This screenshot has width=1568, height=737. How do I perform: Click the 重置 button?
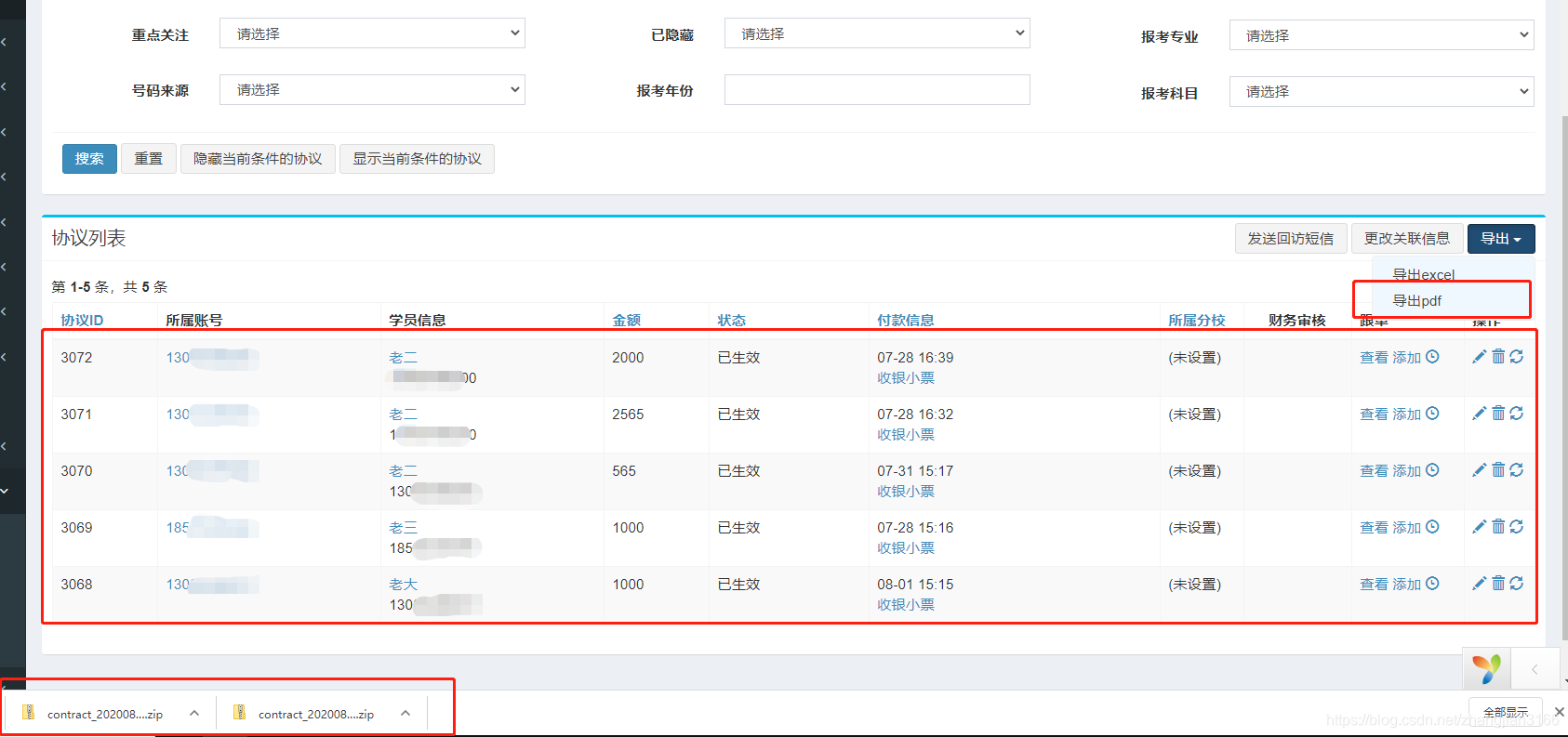click(149, 159)
